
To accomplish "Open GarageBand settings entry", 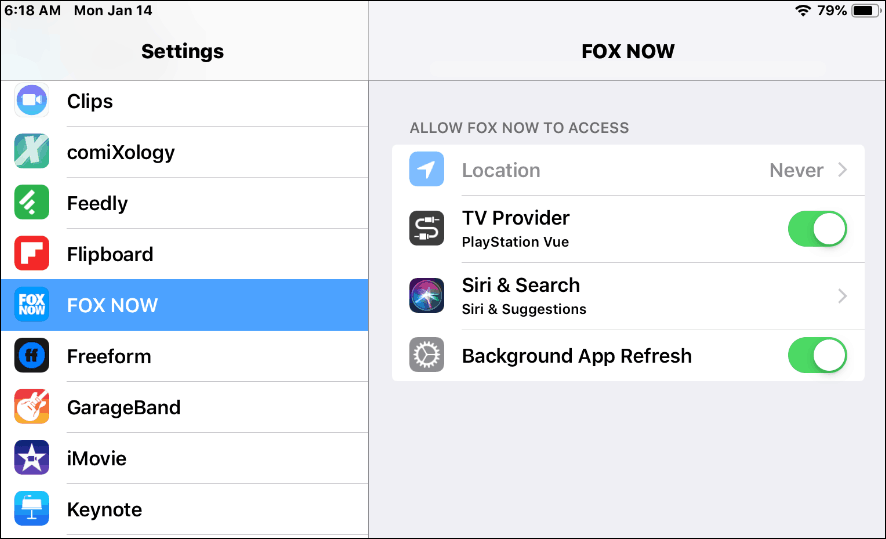I will coord(184,407).
